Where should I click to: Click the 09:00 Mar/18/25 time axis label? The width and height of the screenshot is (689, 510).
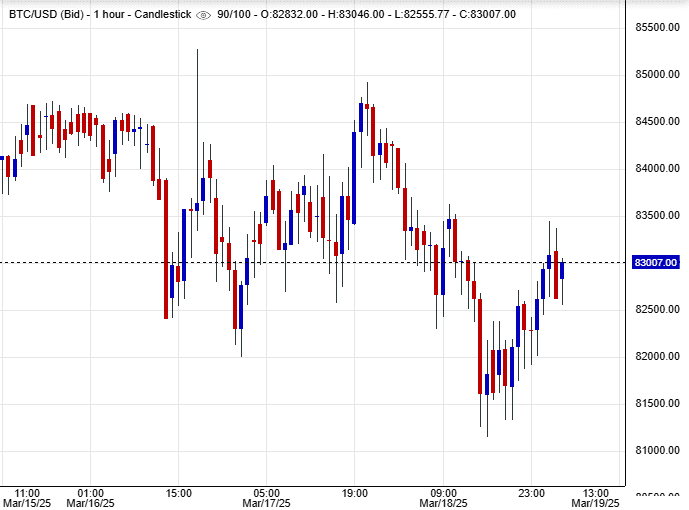click(x=443, y=498)
